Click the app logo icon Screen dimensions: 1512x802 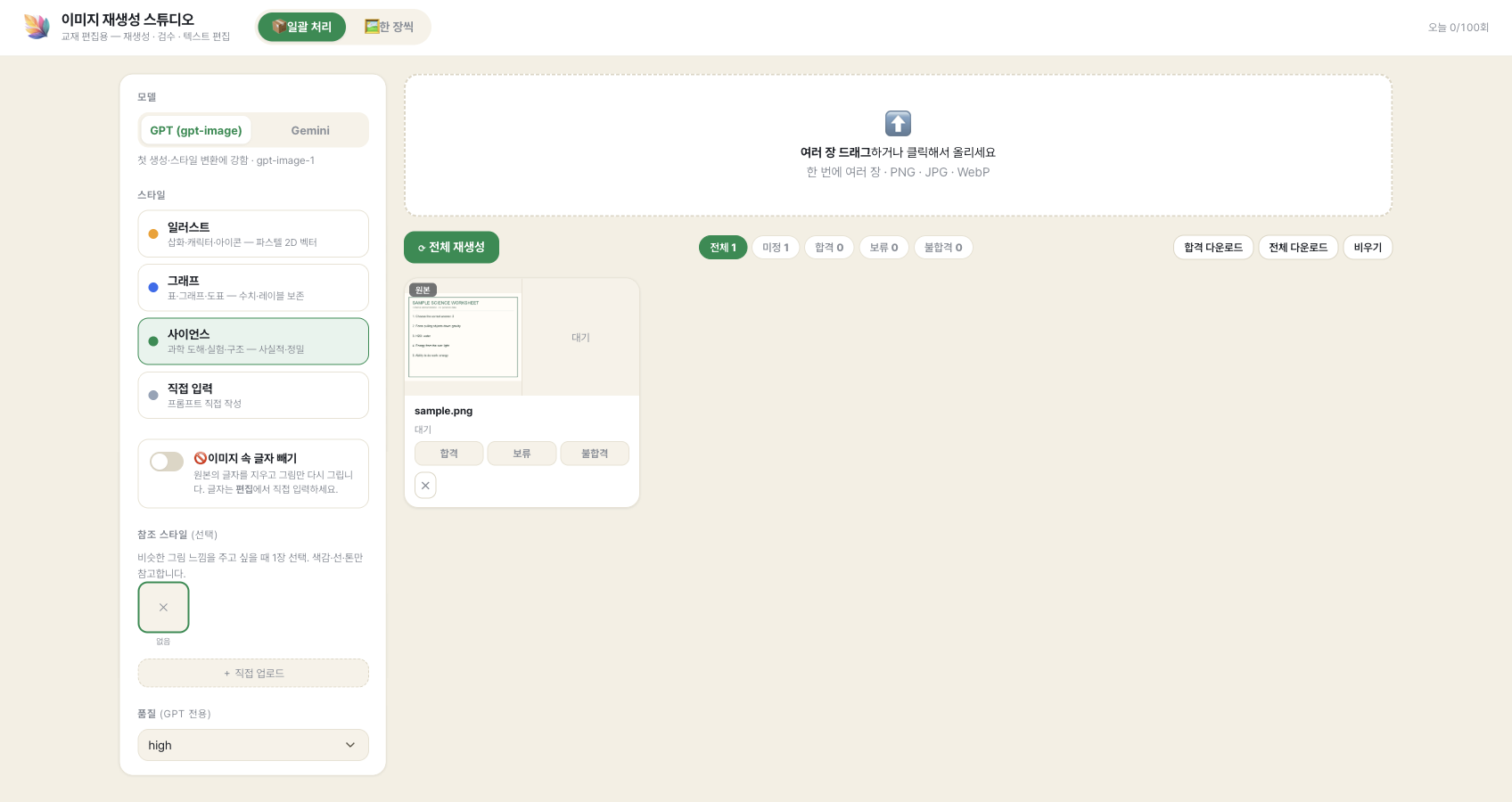pos(37,27)
